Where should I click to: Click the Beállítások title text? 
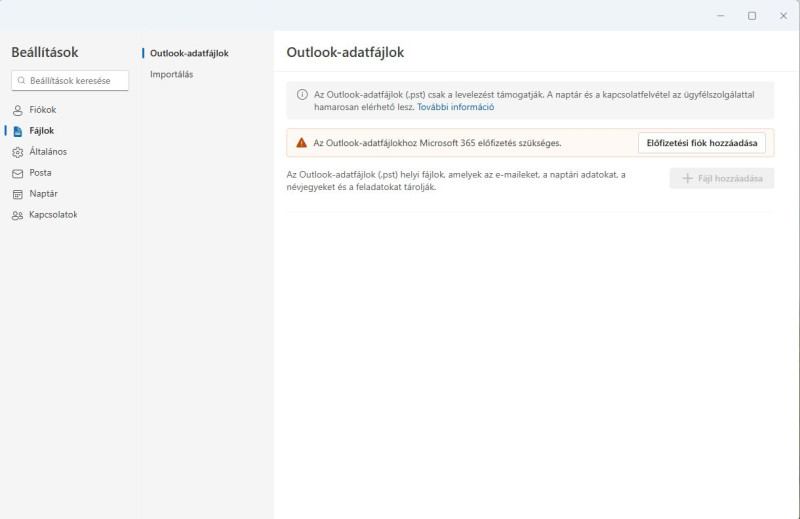pos(45,52)
